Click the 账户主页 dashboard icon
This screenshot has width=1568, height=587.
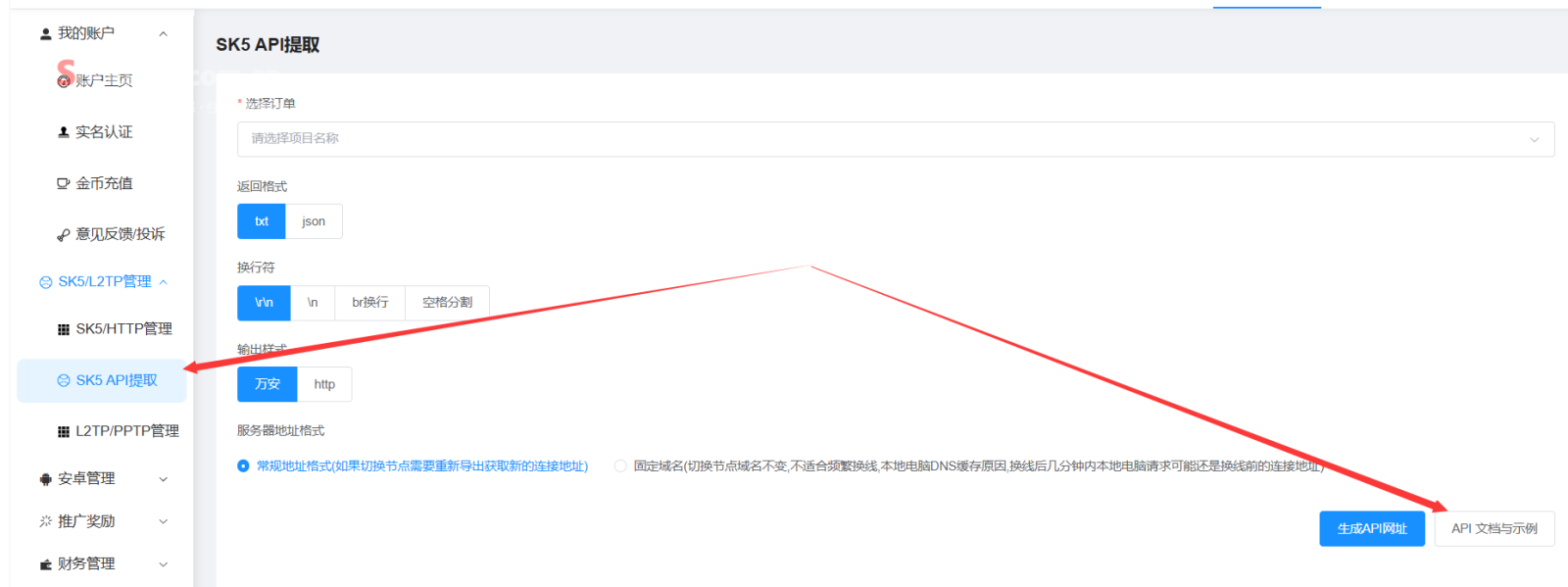coord(64,80)
